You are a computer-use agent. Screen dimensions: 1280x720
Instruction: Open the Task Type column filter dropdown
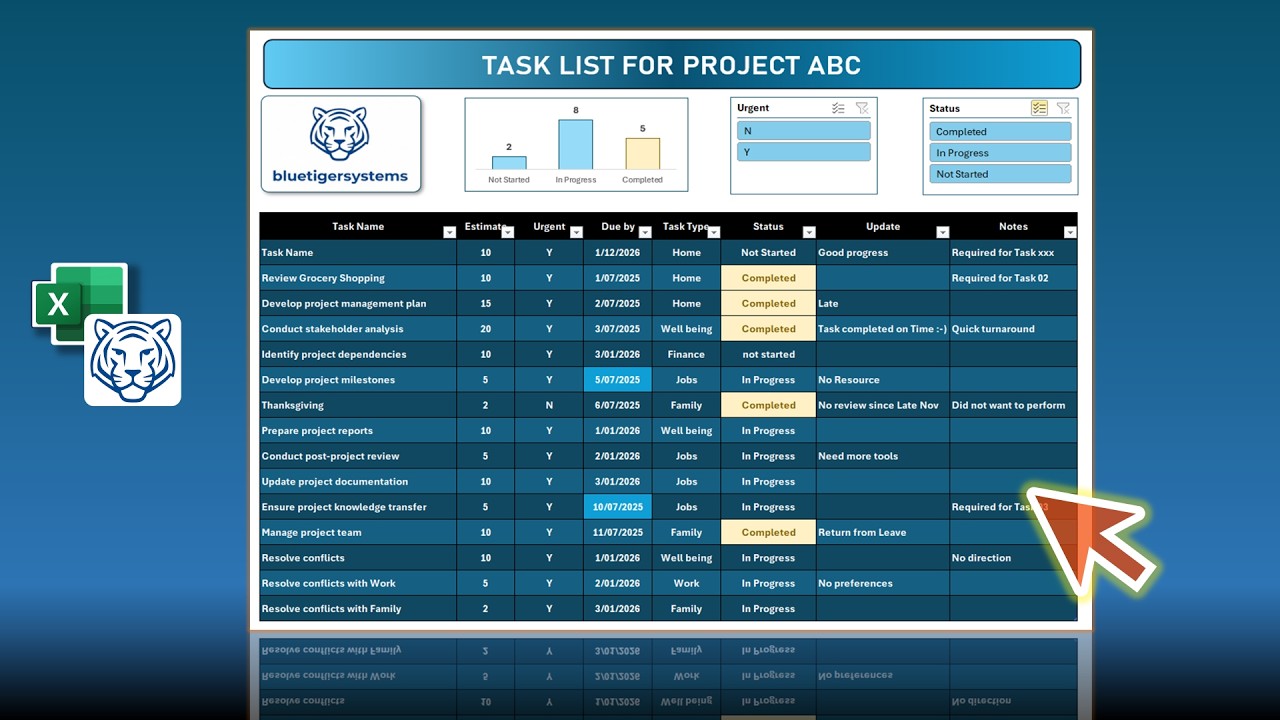[x=714, y=232]
